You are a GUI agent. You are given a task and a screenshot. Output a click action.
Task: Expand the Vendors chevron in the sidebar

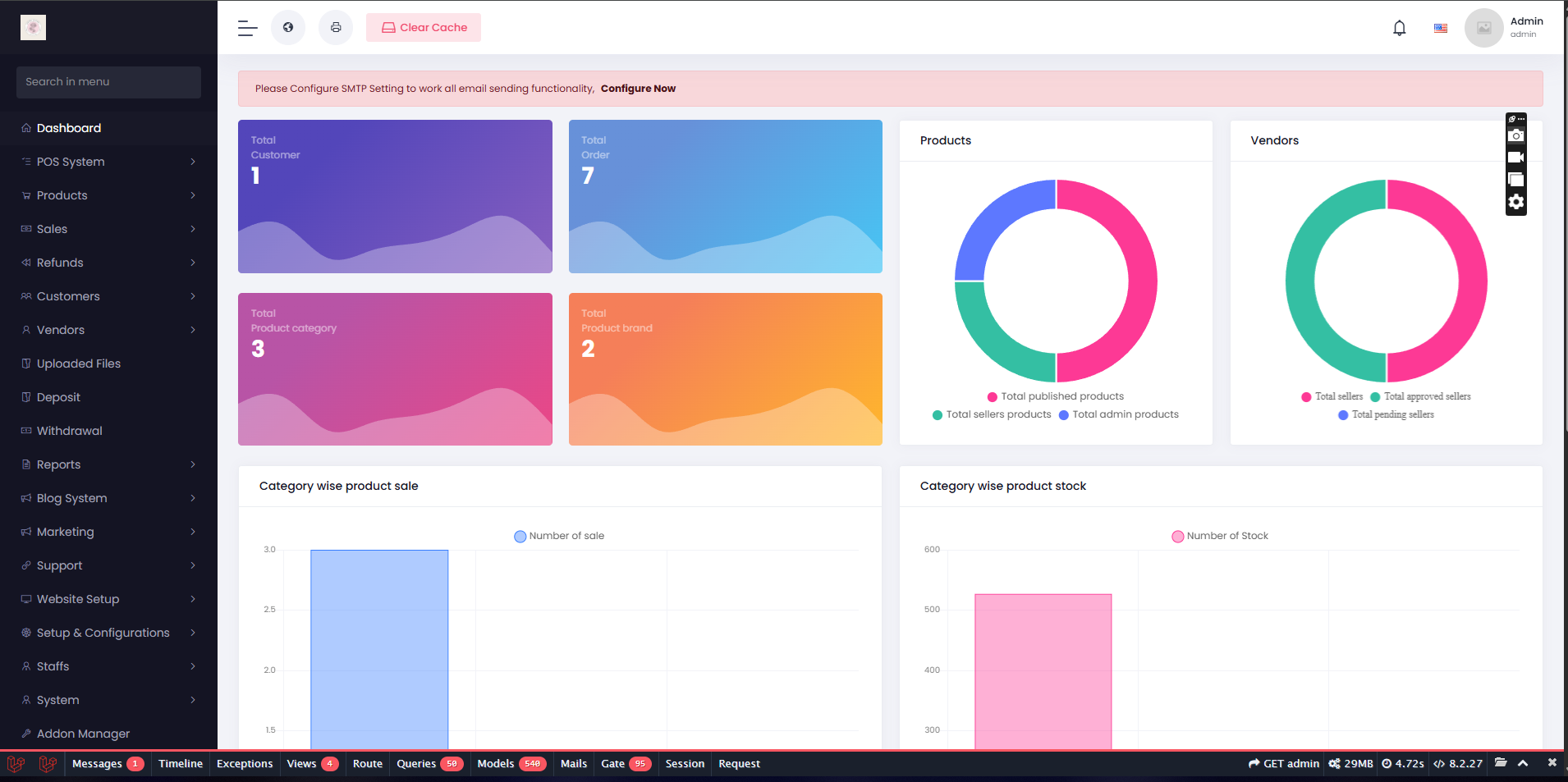193,330
